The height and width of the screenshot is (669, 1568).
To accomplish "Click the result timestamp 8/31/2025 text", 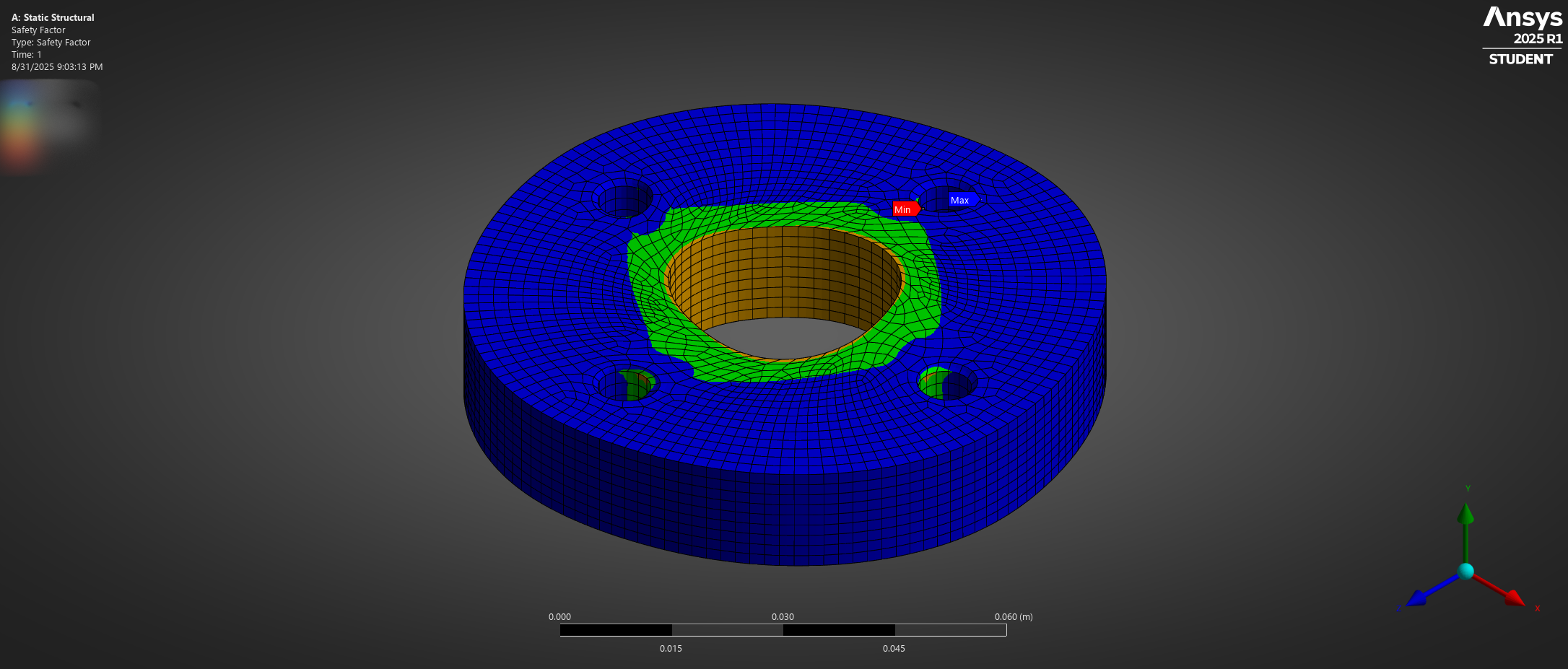I will click(x=57, y=67).
